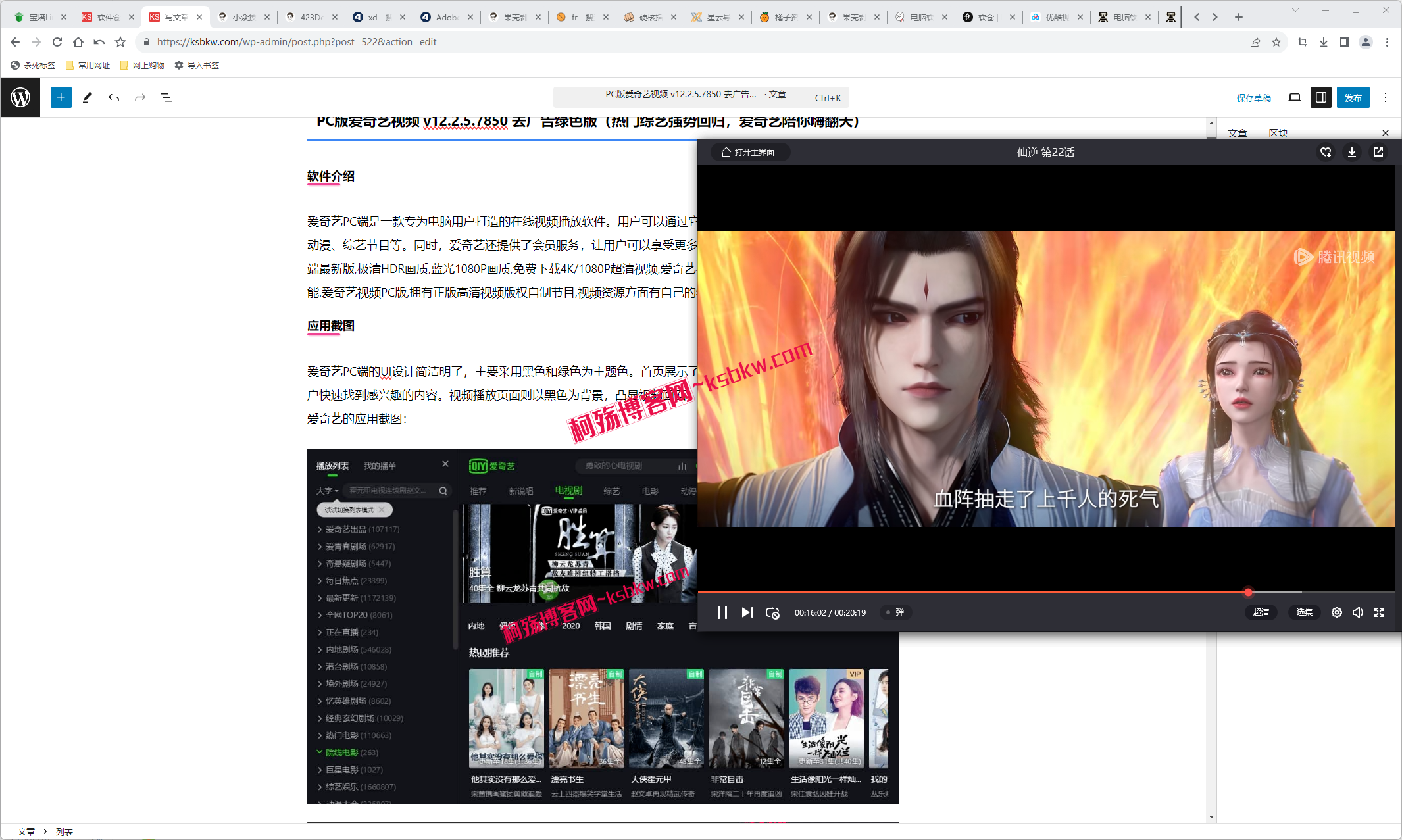Image resolution: width=1402 pixels, height=840 pixels.
Task: Open the browser profile avatar
Action: [1366, 42]
